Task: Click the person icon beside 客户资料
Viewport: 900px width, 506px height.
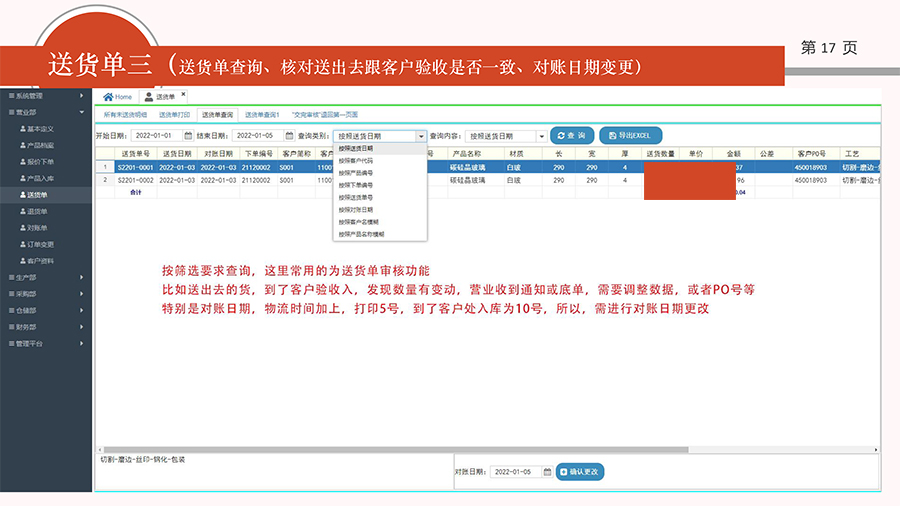Action: 23,261
